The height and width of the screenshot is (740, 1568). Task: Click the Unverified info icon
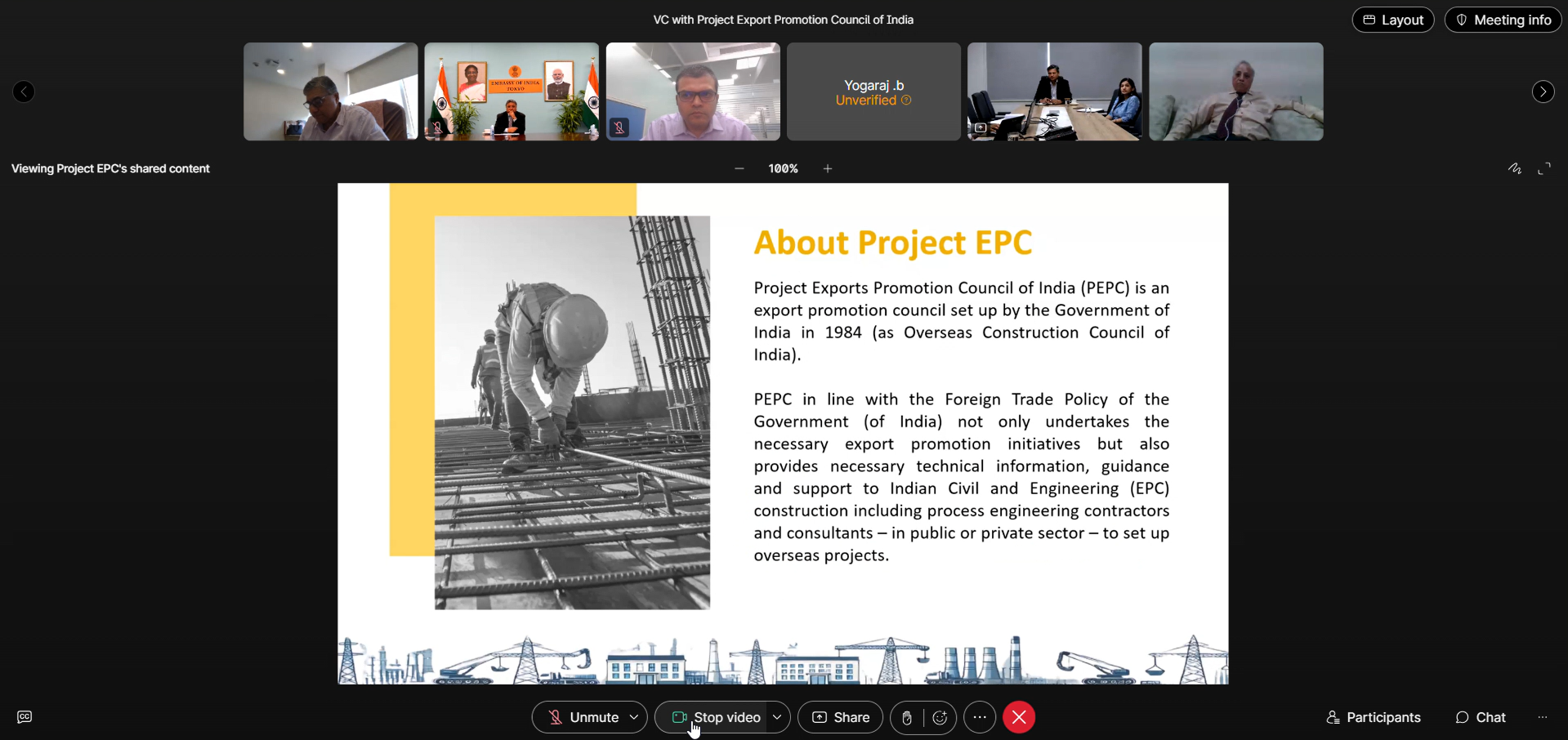[x=906, y=100]
